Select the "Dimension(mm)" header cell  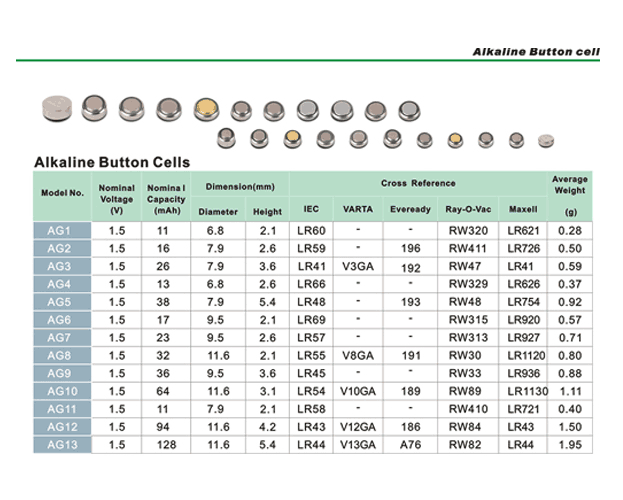point(240,186)
